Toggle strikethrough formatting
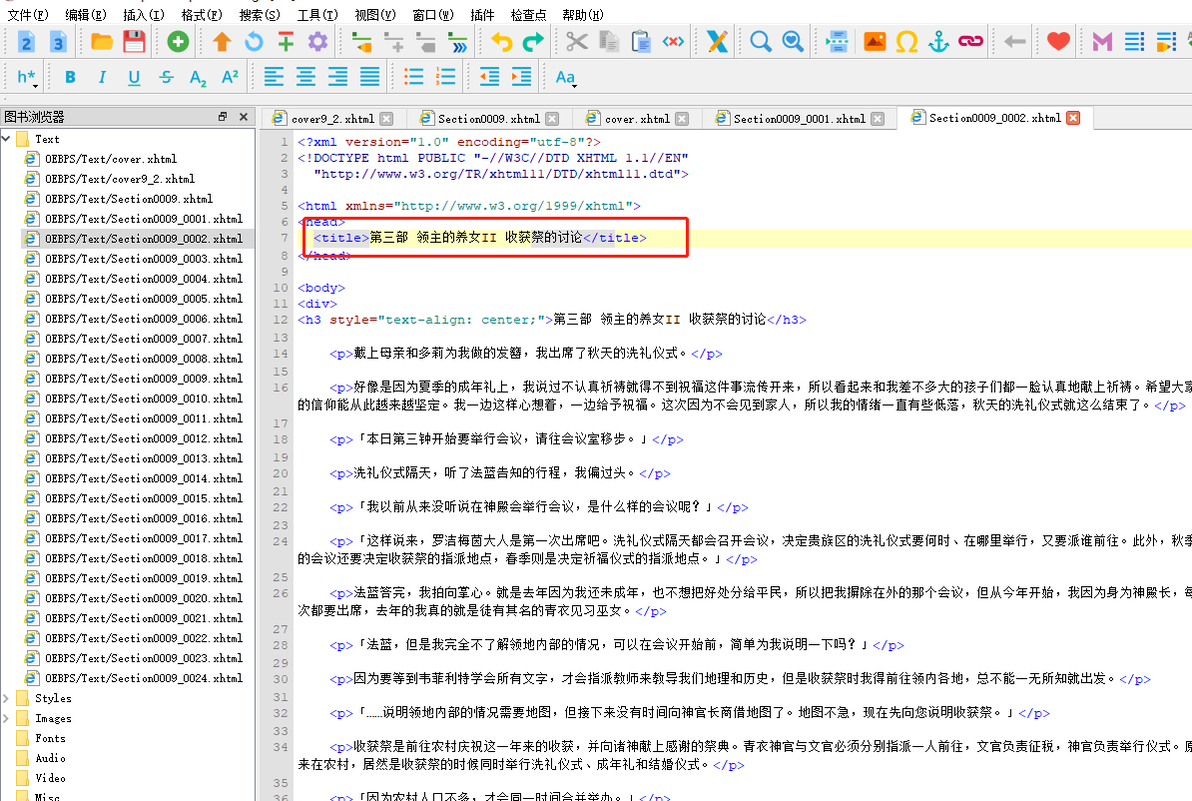1192x801 pixels. coord(166,77)
